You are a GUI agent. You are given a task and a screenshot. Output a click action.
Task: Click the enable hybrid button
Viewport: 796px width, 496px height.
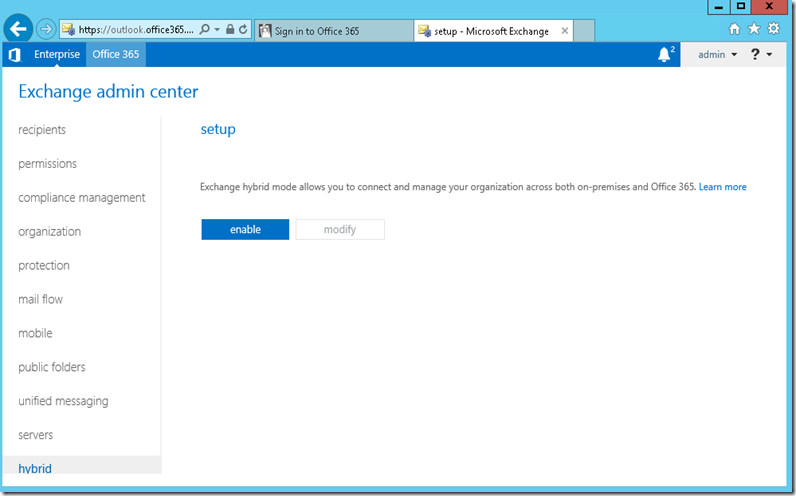coord(245,229)
